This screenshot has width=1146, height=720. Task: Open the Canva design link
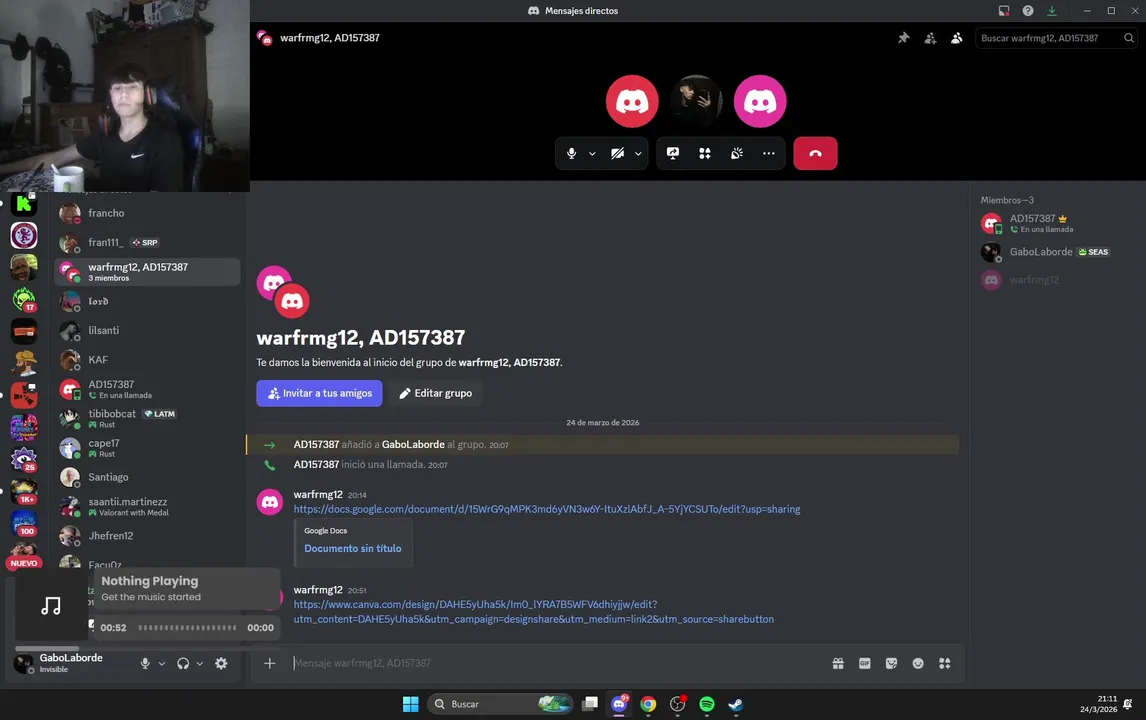[x=534, y=612]
